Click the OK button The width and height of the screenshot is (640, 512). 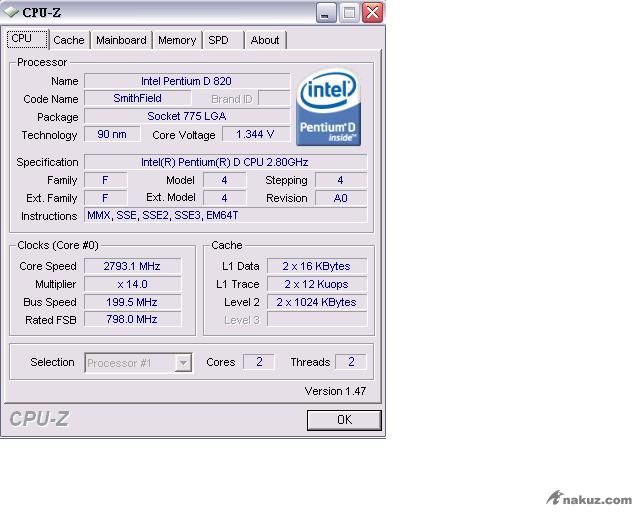click(344, 420)
